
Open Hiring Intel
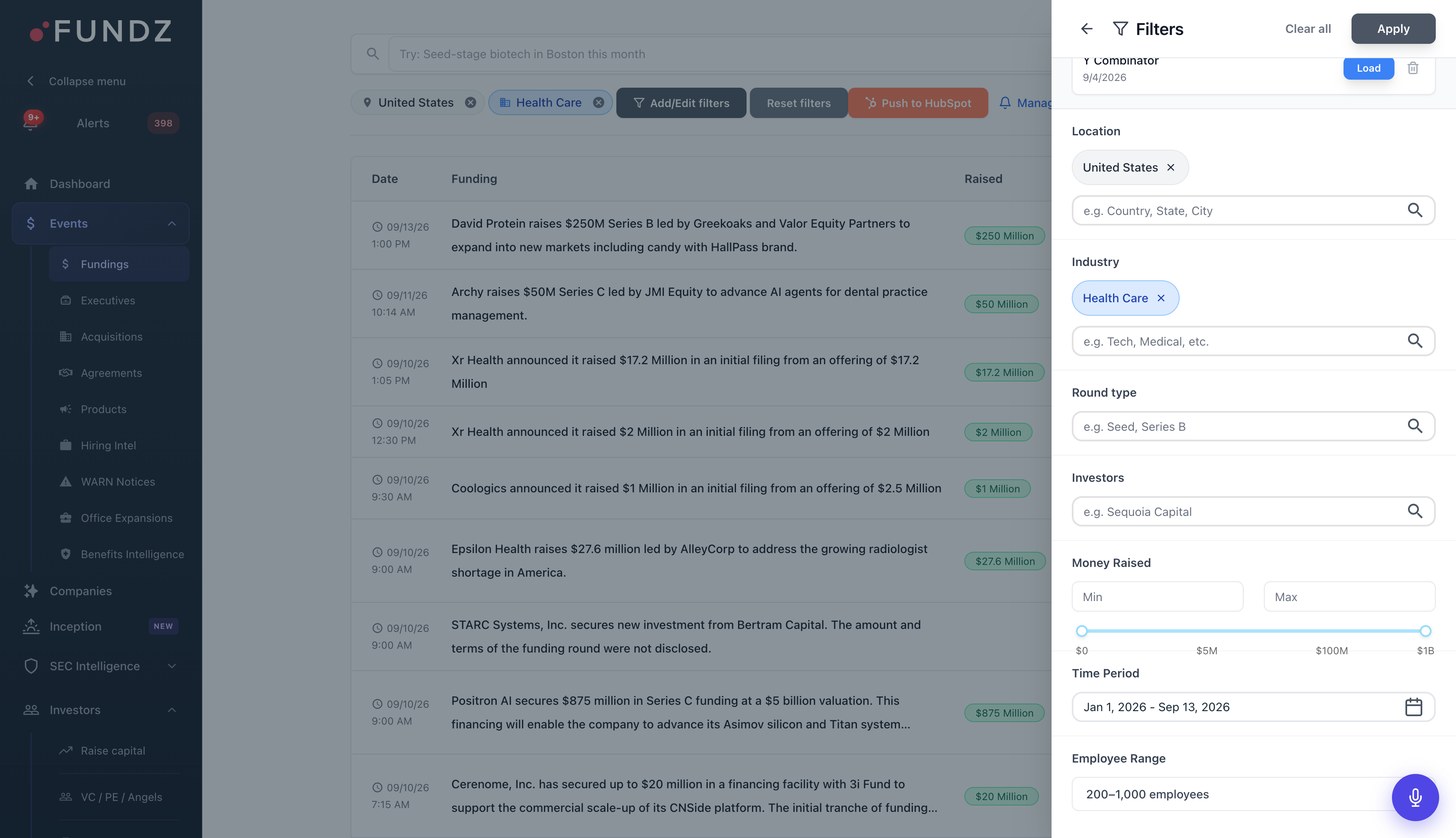tap(108, 446)
